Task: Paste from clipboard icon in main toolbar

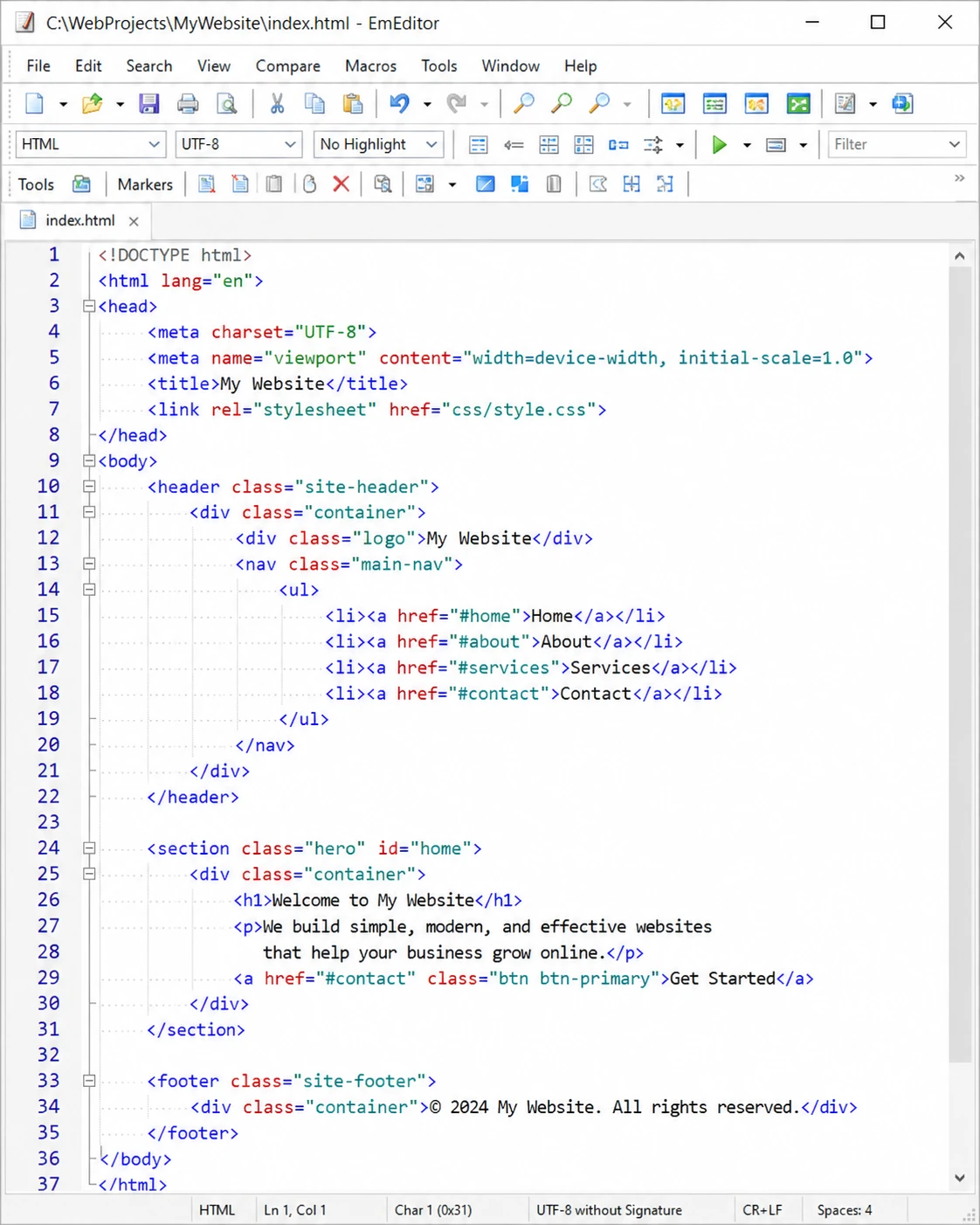Action: (x=353, y=104)
